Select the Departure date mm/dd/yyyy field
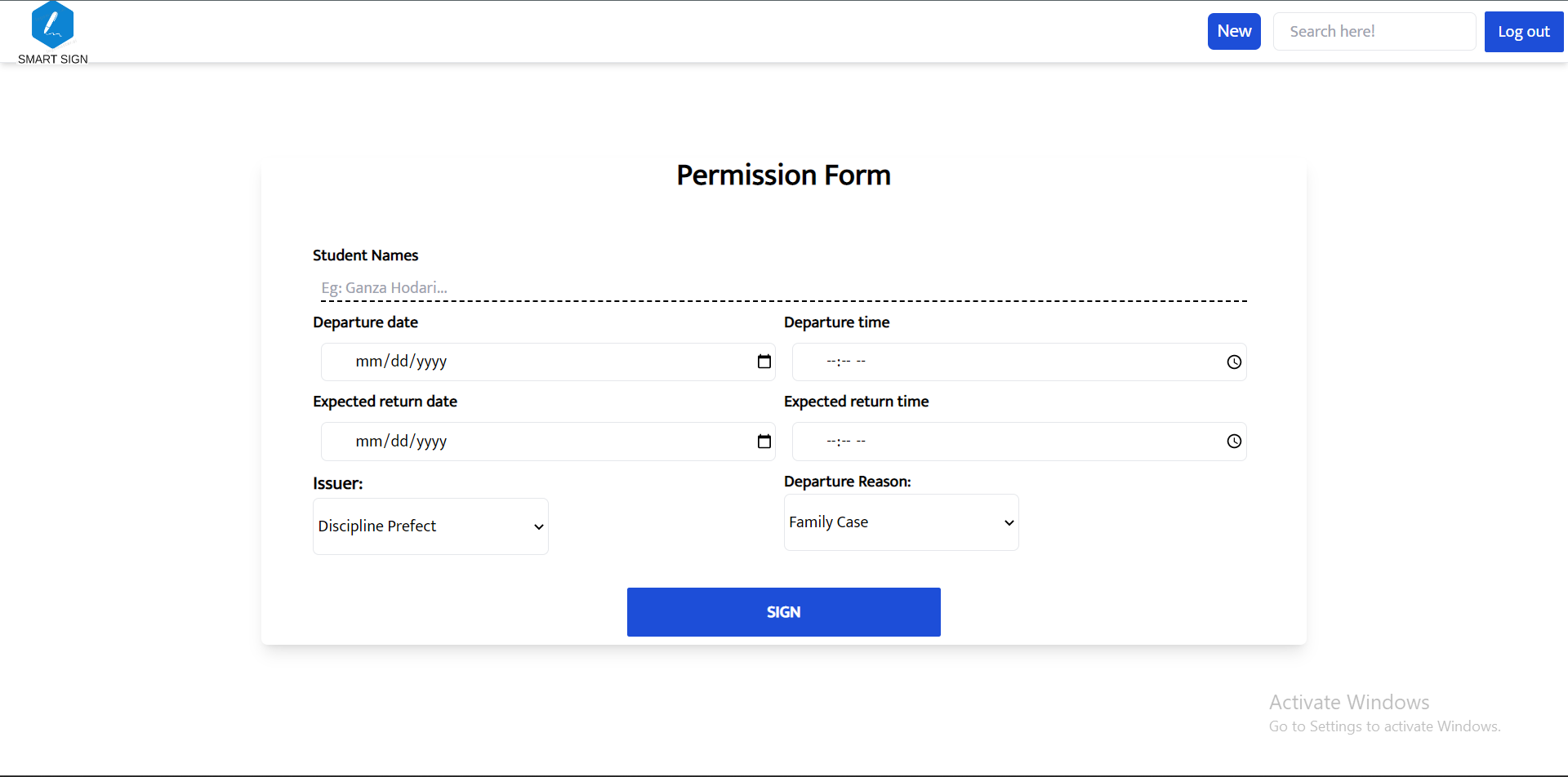Image resolution: width=1568 pixels, height=777 pixels. click(x=548, y=362)
